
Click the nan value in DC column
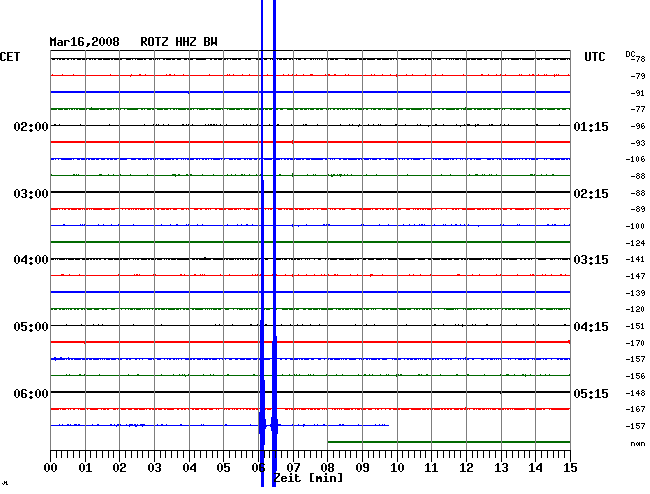coord(638,443)
